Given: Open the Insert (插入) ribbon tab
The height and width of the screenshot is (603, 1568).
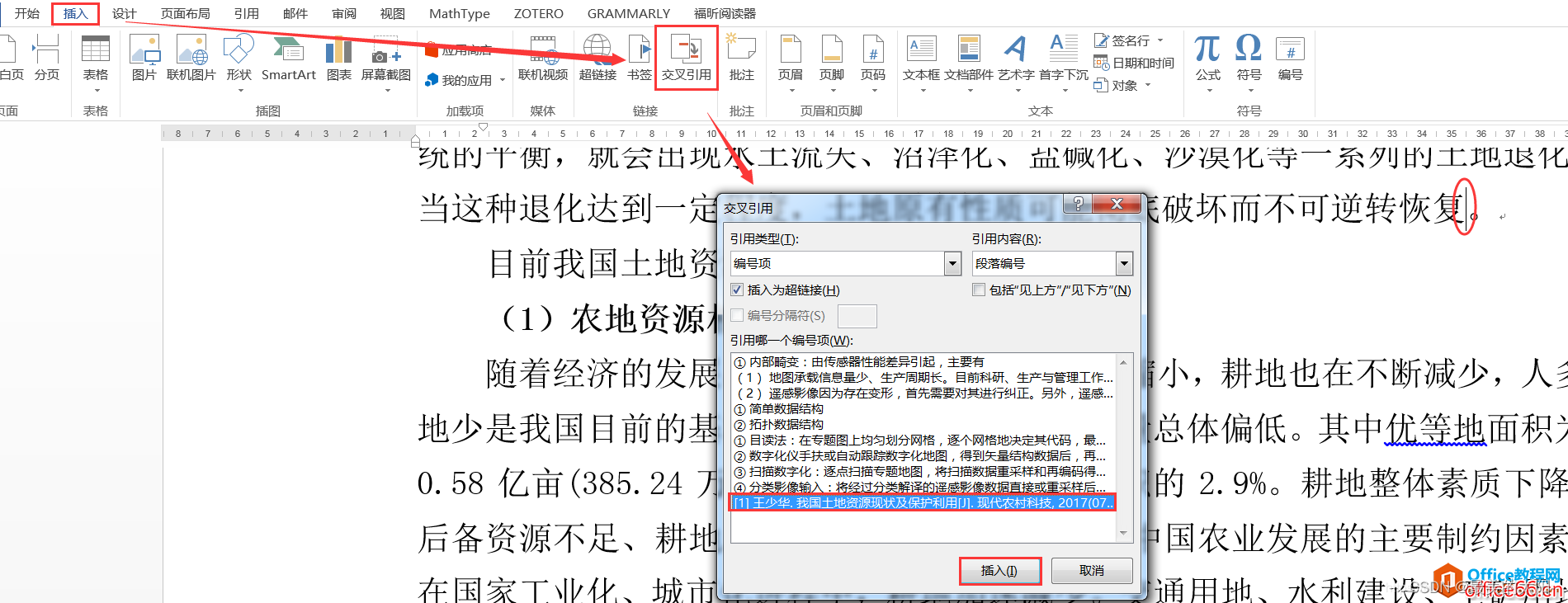Looking at the screenshot, I should click(x=75, y=13).
